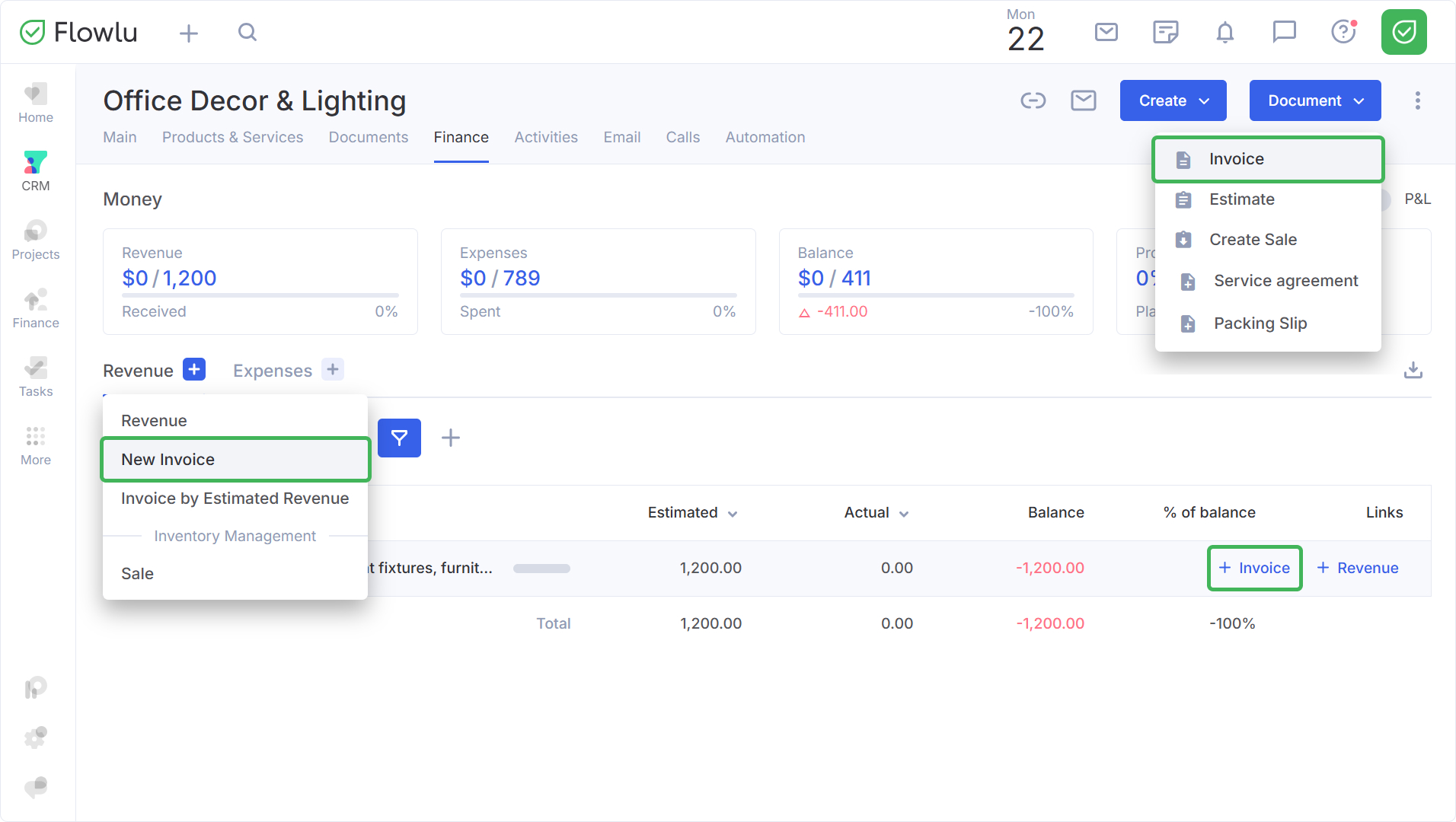Viewport: 1456px width, 822px height.
Task: Click the settings gear in sidebar
Action: [x=36, y=737]
